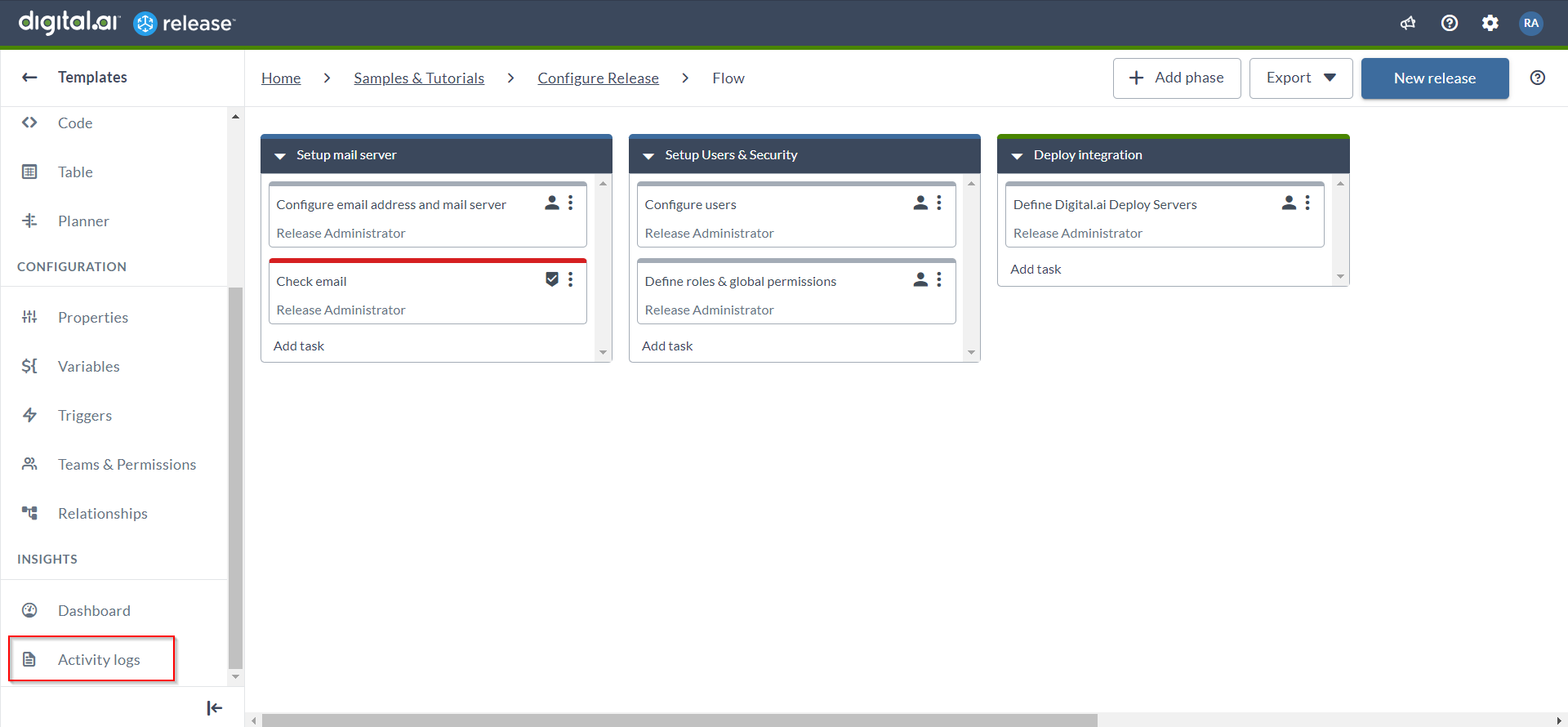
Task: Click the person icon on Configure email address task
Action: [x=552, y=203]
